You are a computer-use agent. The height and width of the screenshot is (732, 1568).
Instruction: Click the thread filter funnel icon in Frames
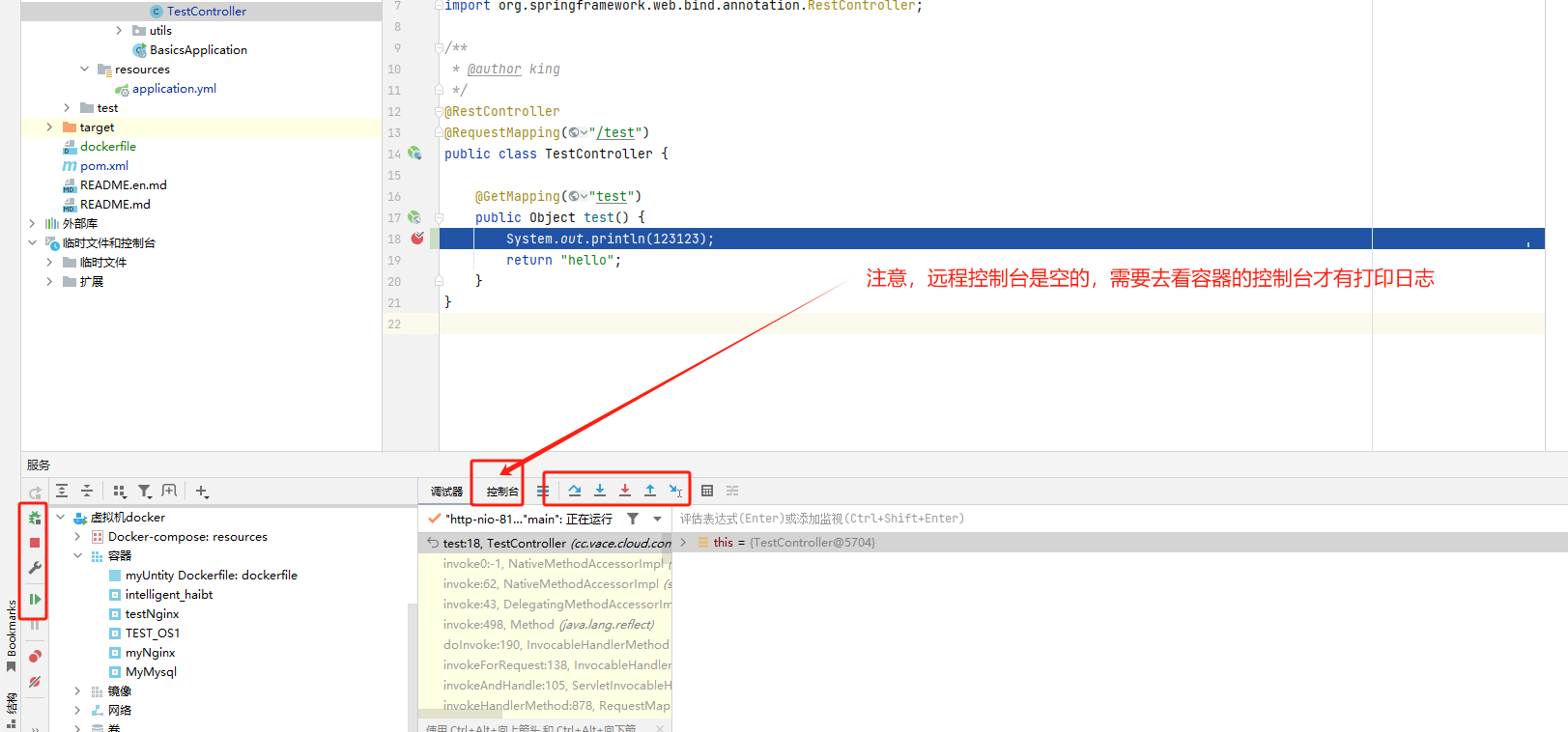(x=633, y=519)
